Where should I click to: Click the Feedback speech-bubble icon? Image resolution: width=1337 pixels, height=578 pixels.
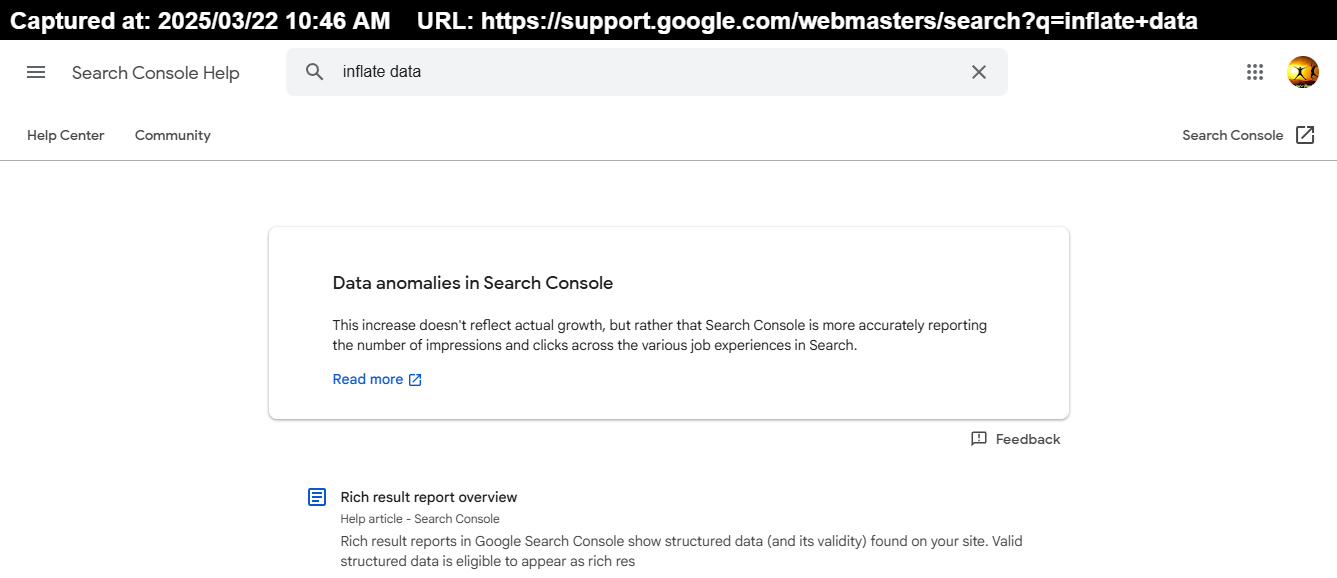tap(979, 439)
